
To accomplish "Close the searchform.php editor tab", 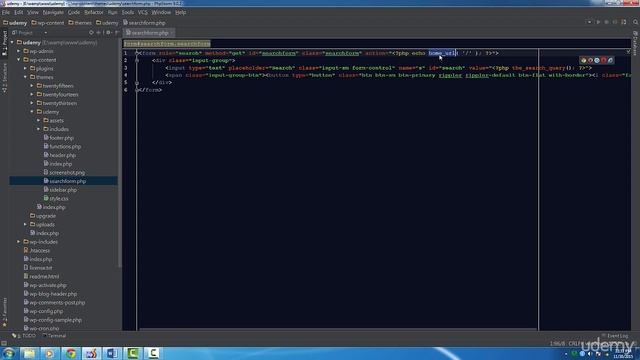I will [171, 33].
